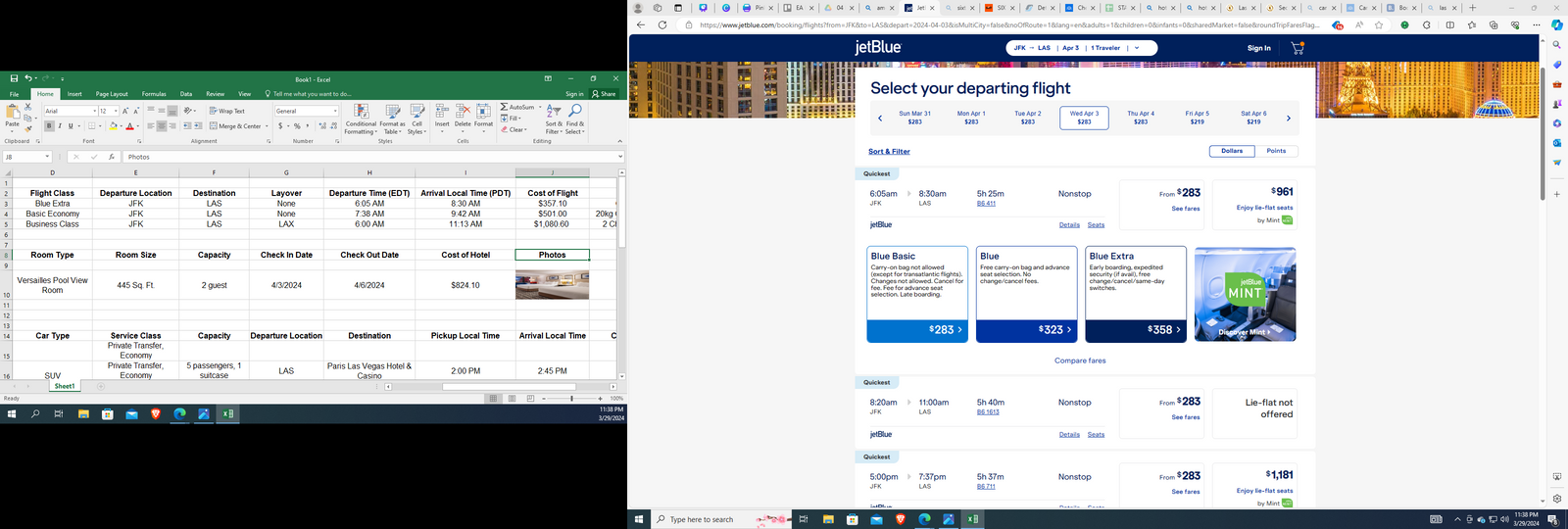Switch to the Formulas ribbon tab
The image size is (1568, 529).
coord(154,94)
